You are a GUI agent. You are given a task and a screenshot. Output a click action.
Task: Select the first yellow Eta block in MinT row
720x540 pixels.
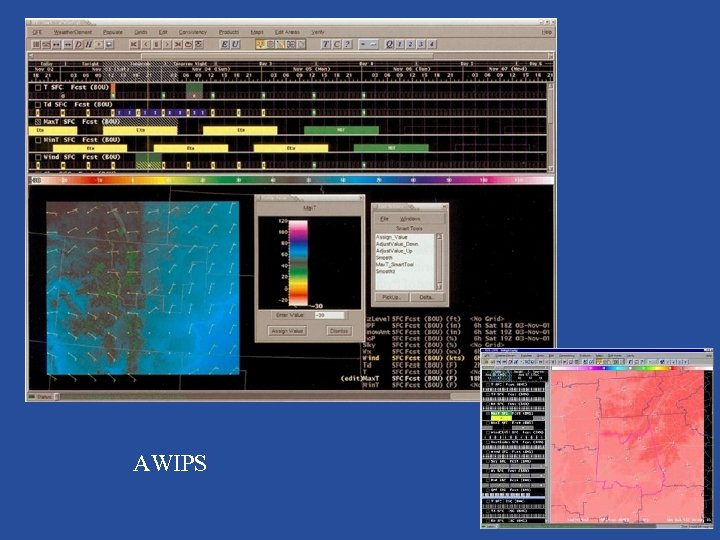tap(90, 148)
